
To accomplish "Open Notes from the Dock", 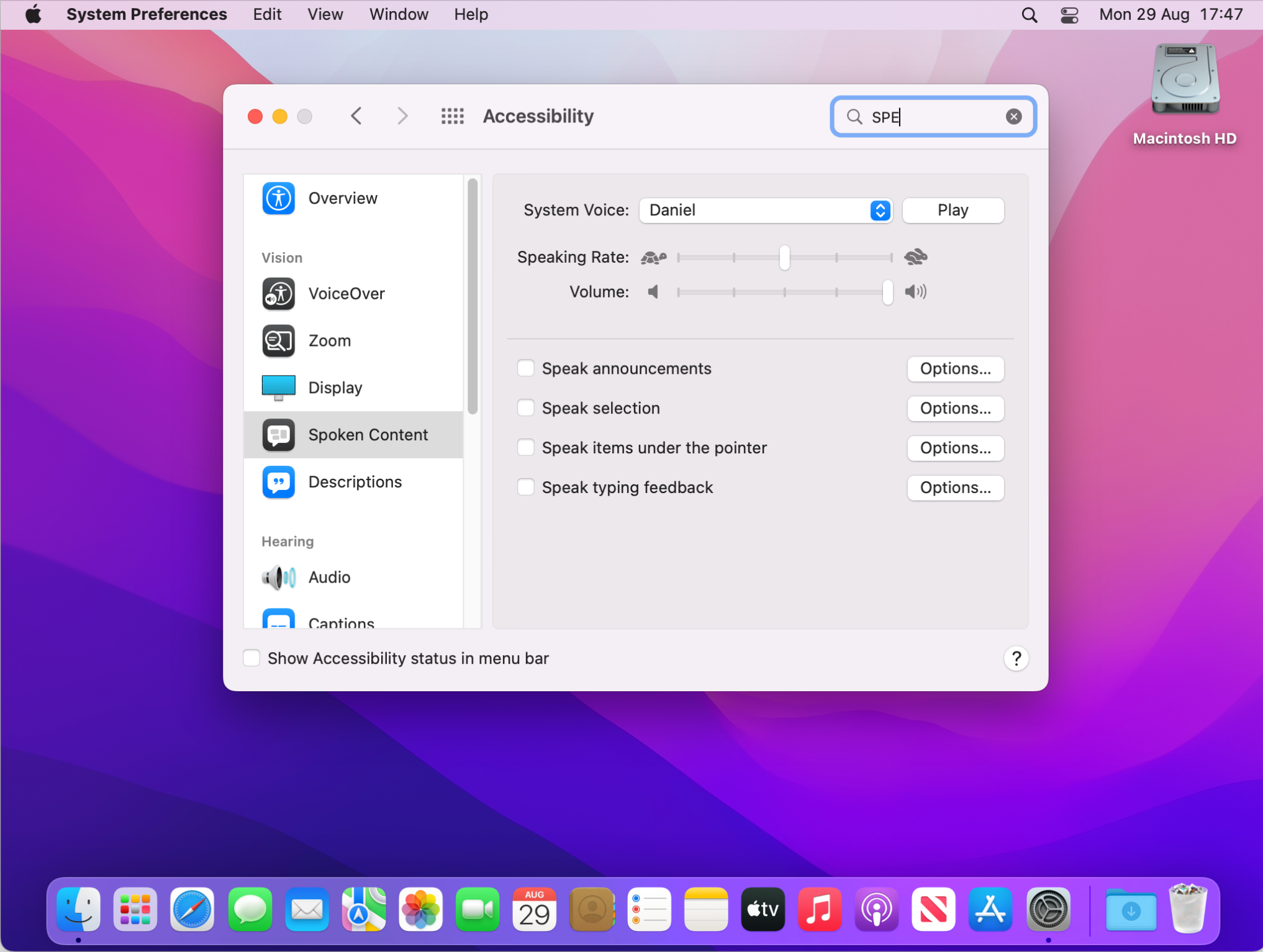I will point(706,910).
